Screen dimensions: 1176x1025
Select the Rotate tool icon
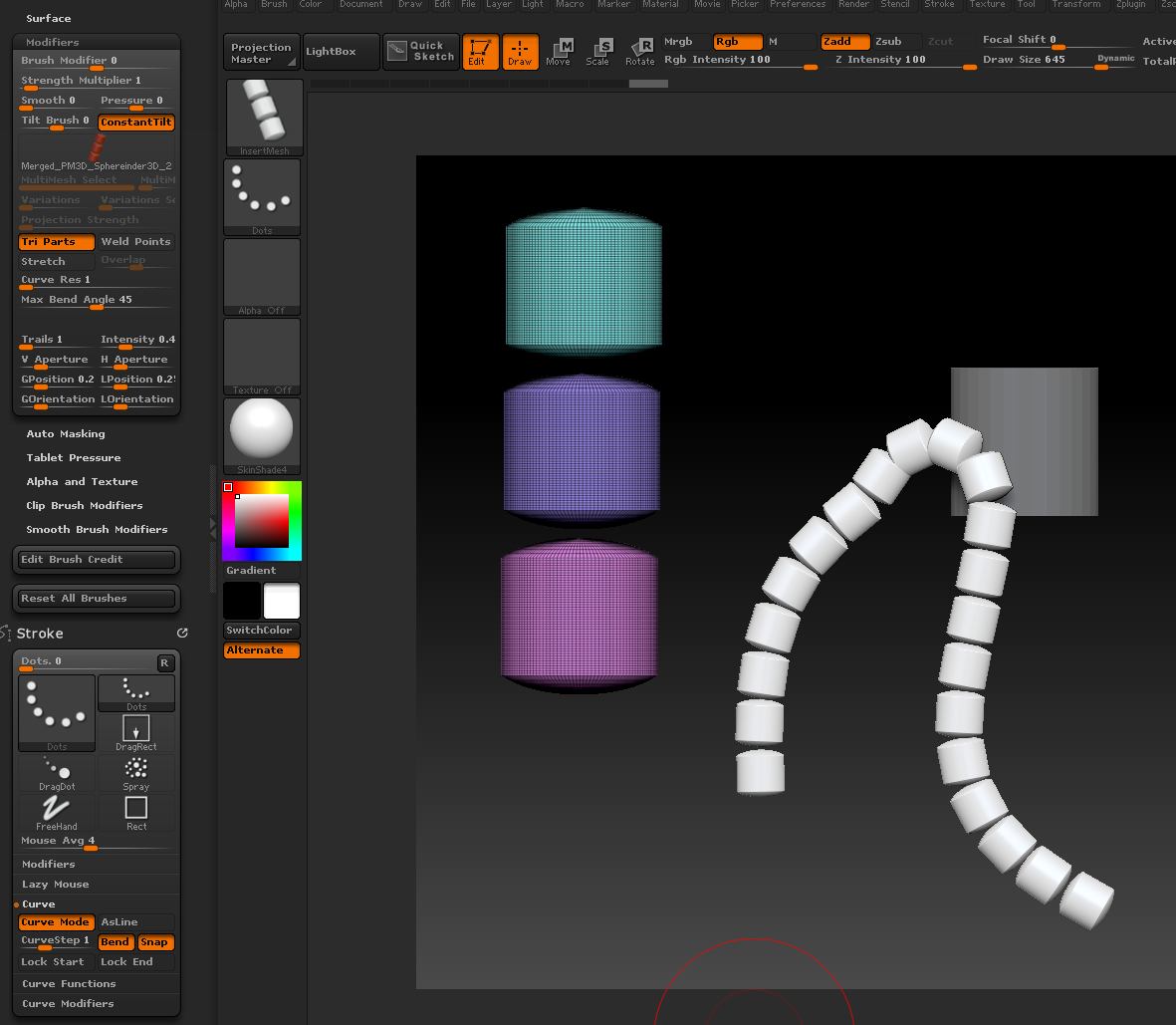click(x=639, y=52)
